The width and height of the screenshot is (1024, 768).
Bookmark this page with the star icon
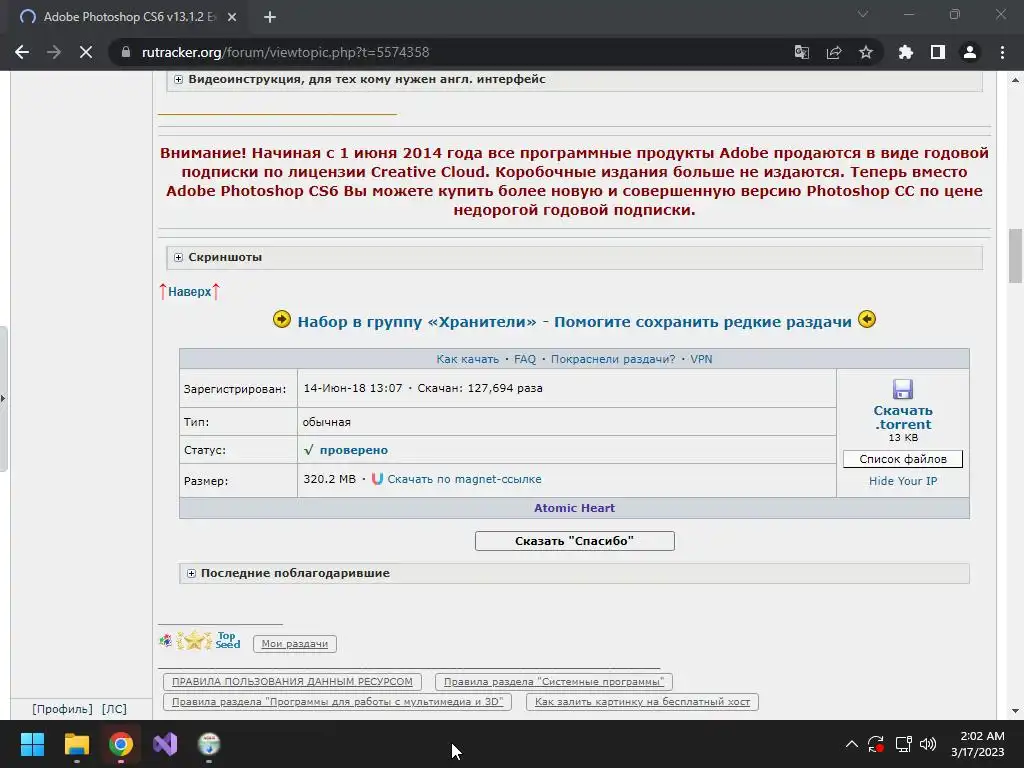click(x=865, y=52)
